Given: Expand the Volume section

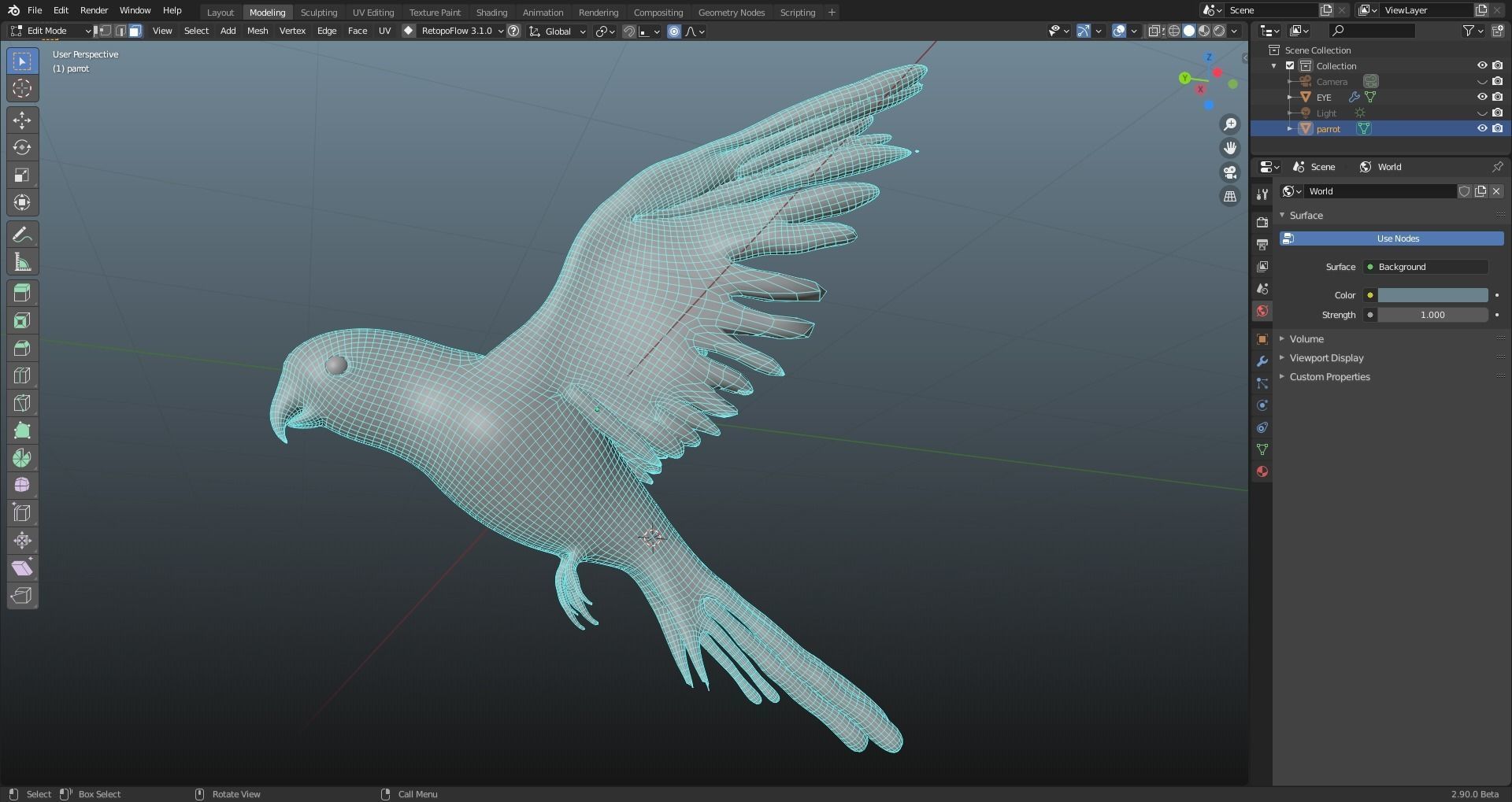Looking at the screenshot, I should click(1309, 338).
